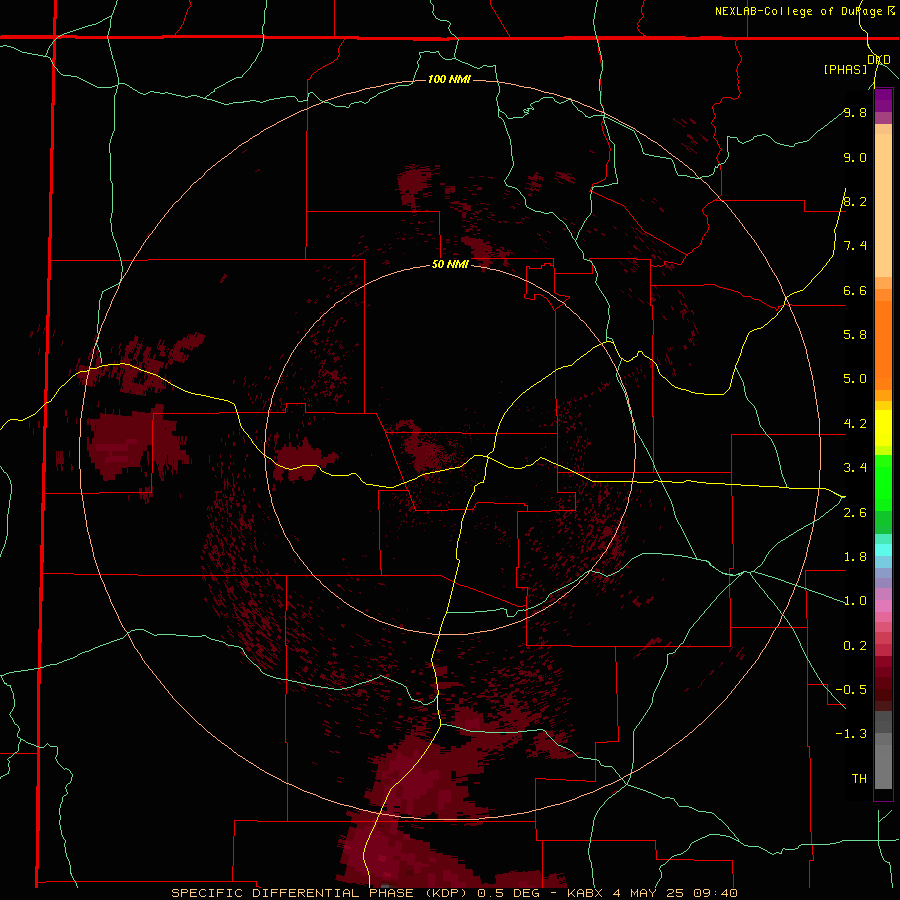Click the 9.0 legend value
Viewport: 900px width, 900px height.
pos(855,157)
